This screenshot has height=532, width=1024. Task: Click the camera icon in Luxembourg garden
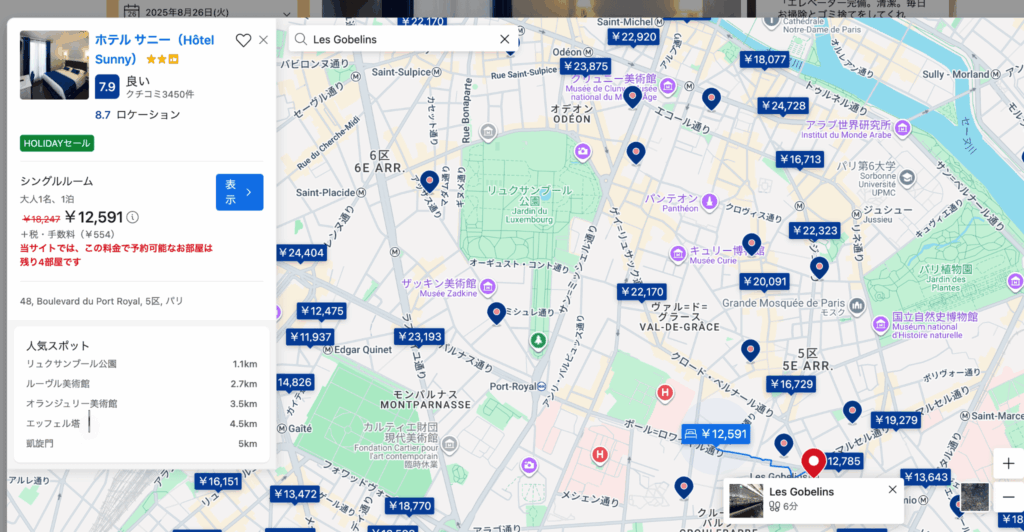pos(583,152)
